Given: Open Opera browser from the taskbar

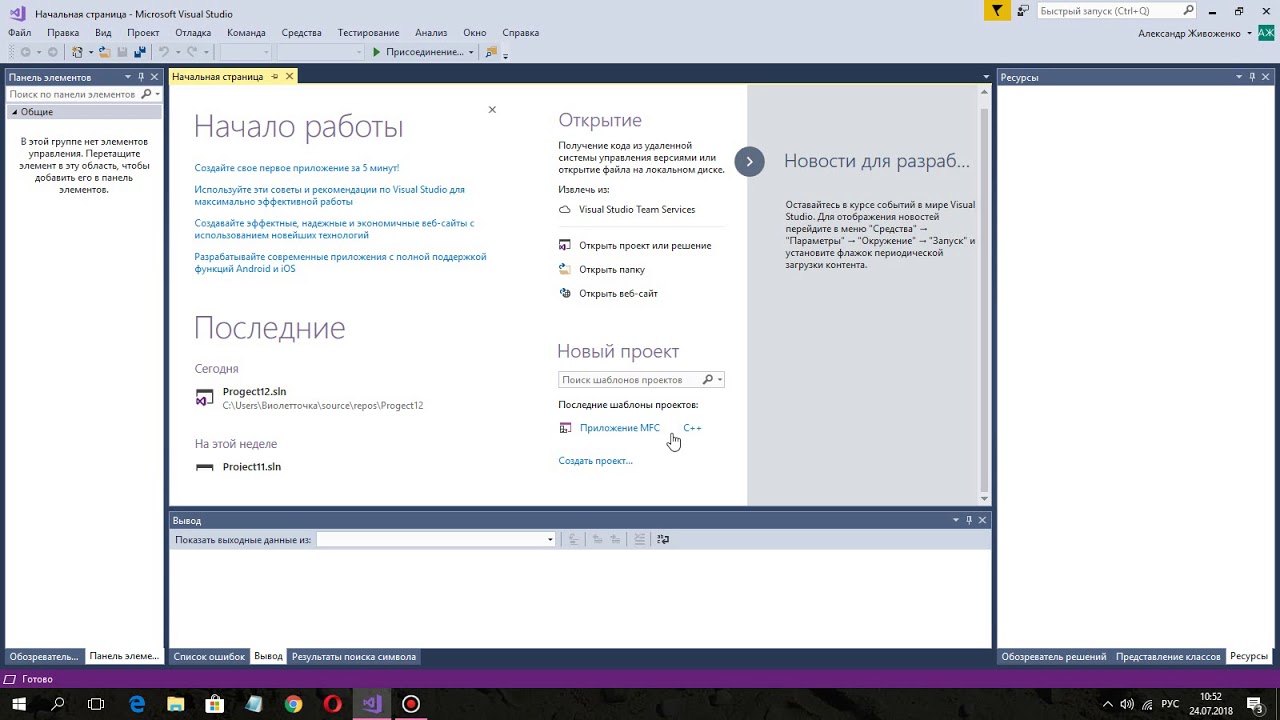Looking at the screenshot, I should [332, 704].
